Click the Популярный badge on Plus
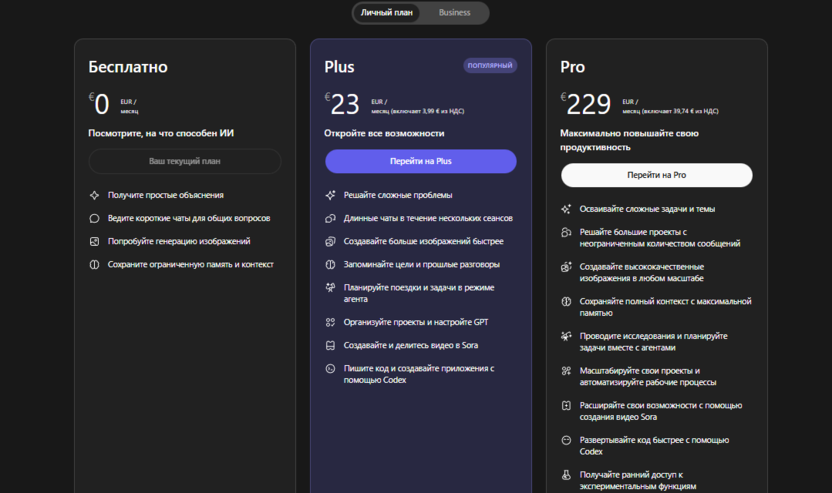This screenshot has height=493, width=832. point(490,66)
